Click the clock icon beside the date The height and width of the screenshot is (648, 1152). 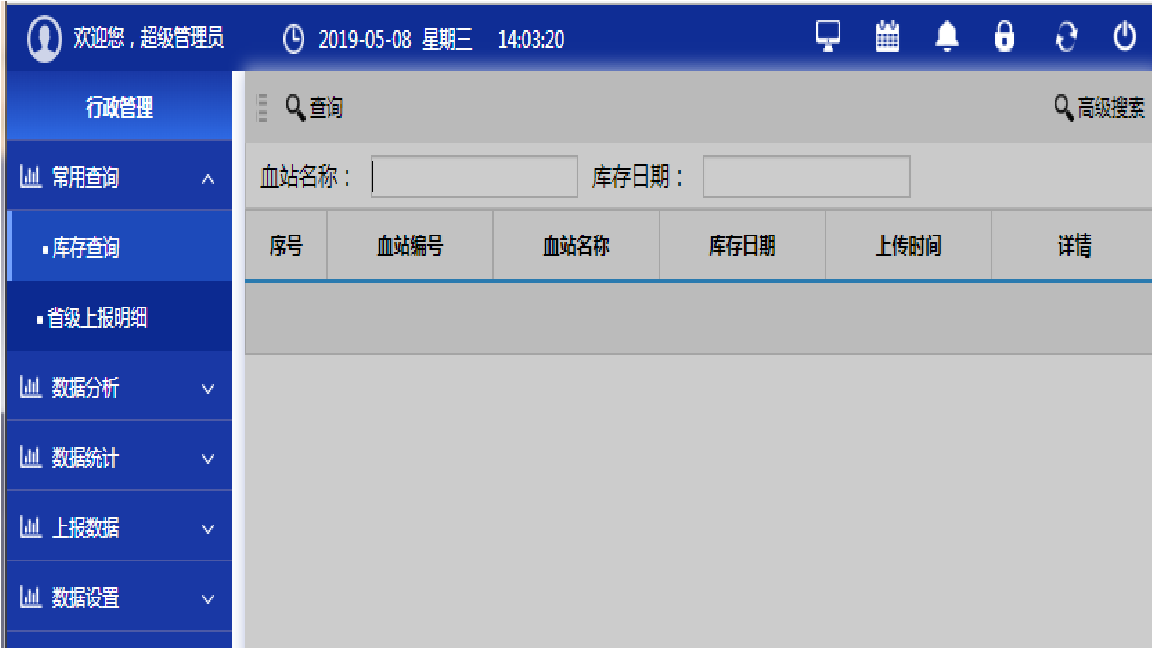(x=293, y=39)
